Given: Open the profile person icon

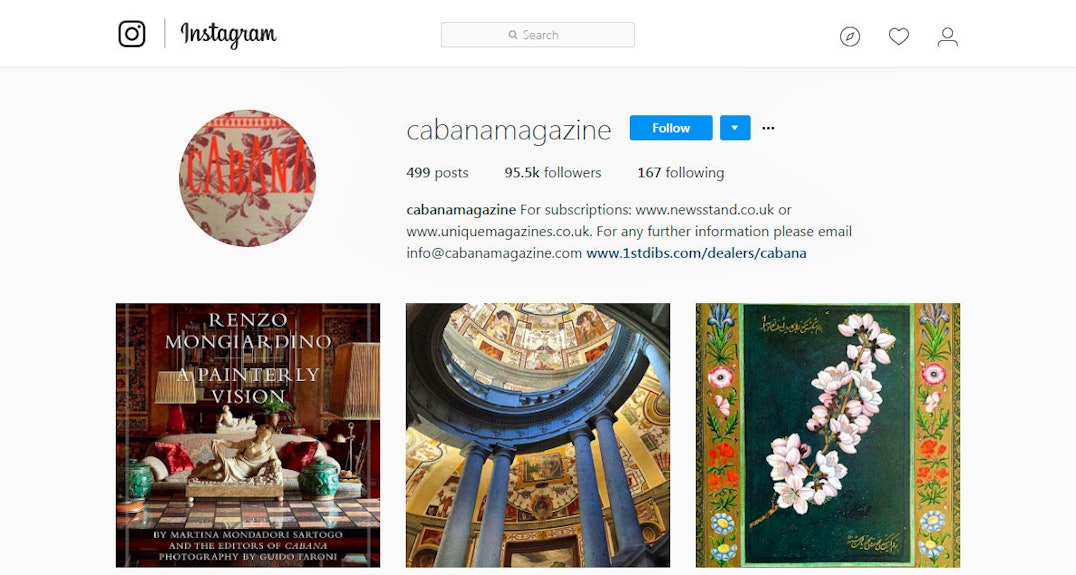Looking at the screenshot, I should coord(948,36).
